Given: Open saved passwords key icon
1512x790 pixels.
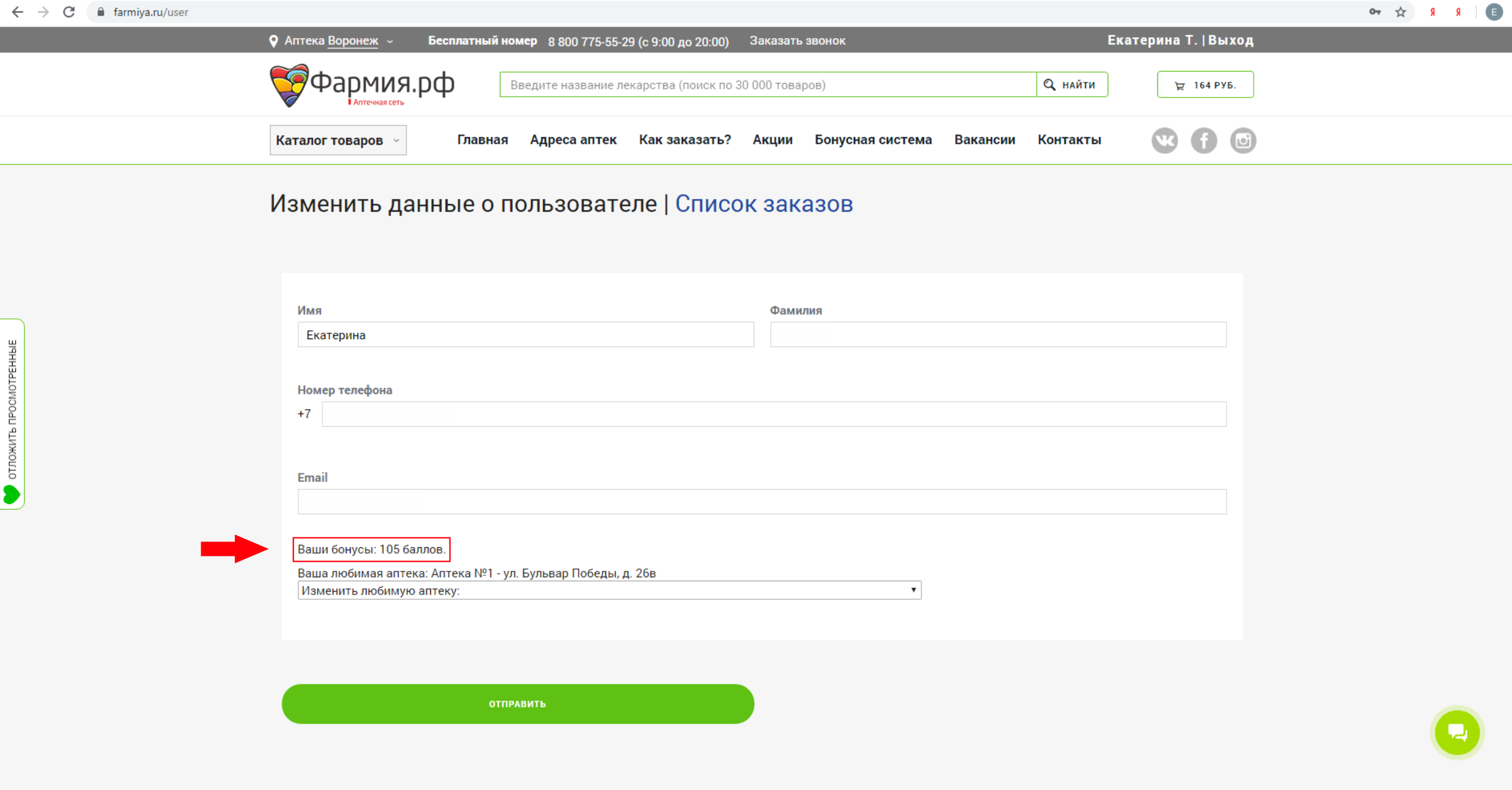Looking at the screenshot, I should pos(1375,12).
